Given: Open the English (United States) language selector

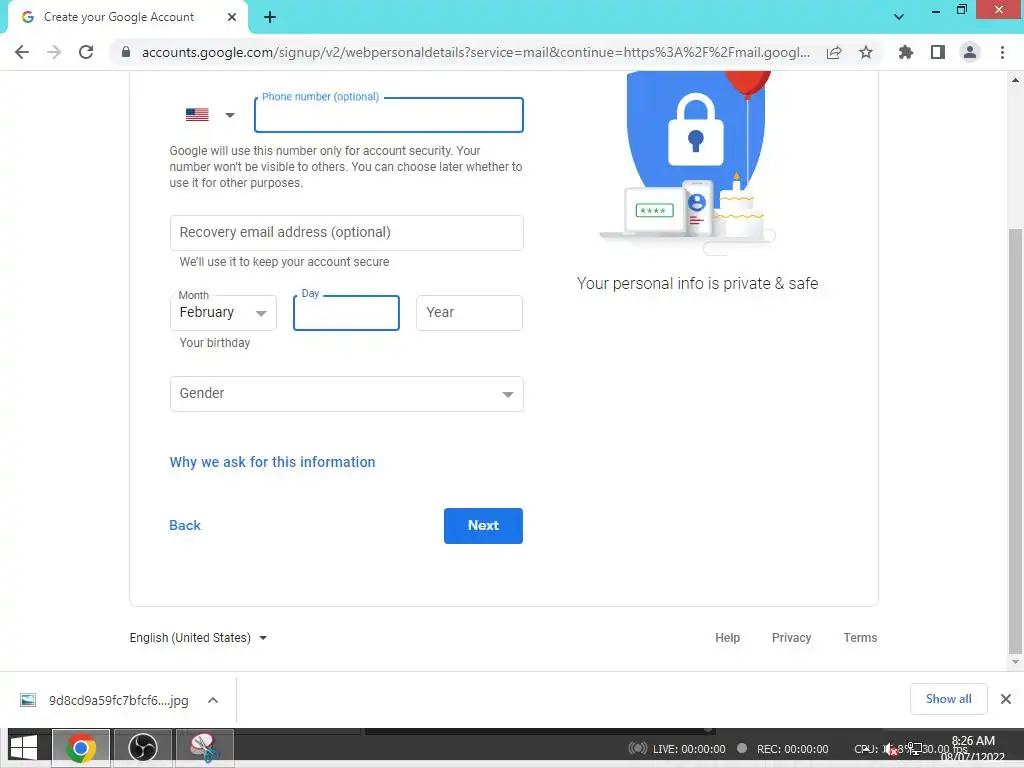Looking at the screenshot, I should coord(199,638).
